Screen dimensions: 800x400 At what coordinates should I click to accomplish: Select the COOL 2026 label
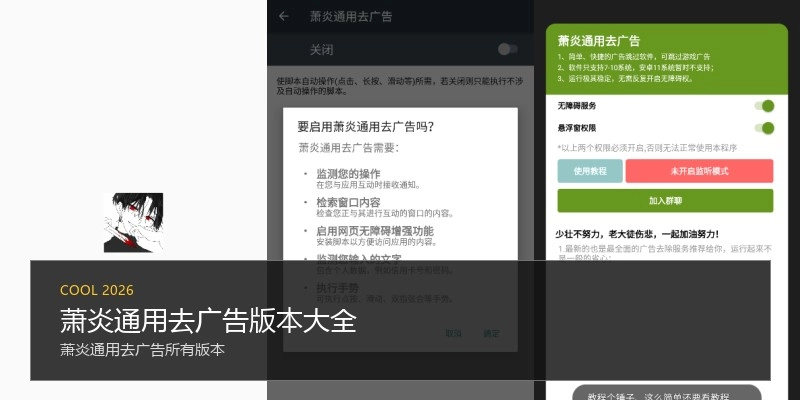tap(97, 290)
